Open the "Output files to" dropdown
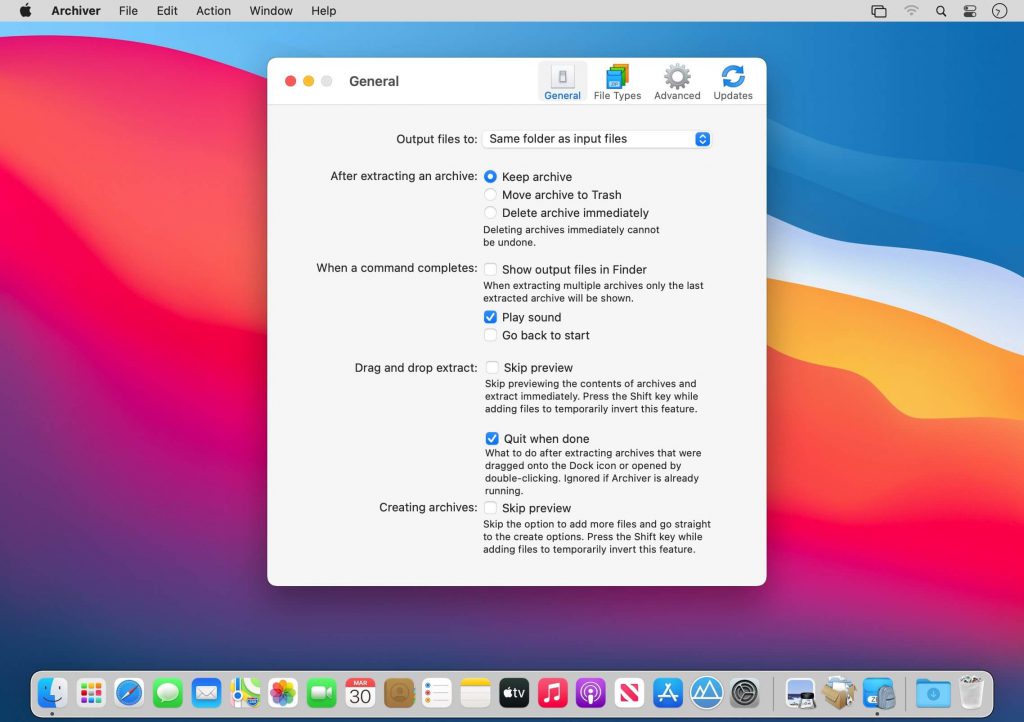1024x722 pixels. pos(596,139)
